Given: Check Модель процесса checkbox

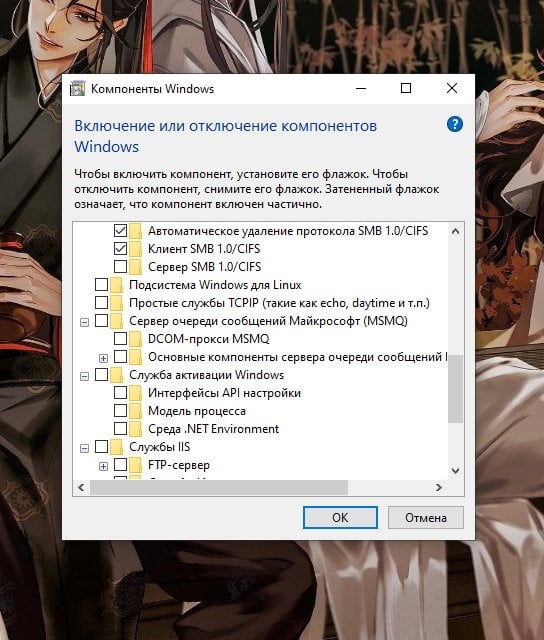Looking at the screenshot, I should click(x=120, y=410).
